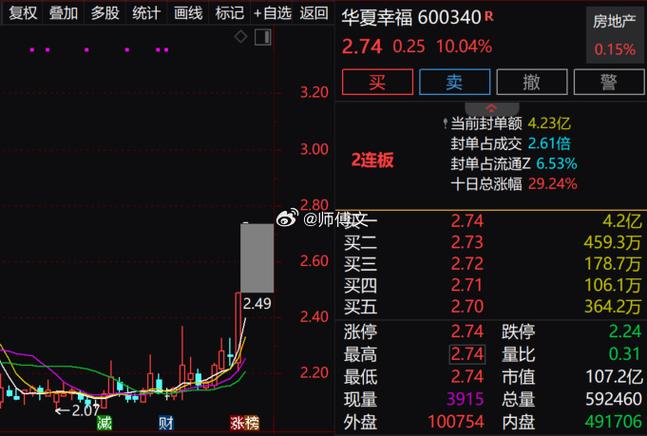Click the 涨榜 event marker

pos(244,424)
